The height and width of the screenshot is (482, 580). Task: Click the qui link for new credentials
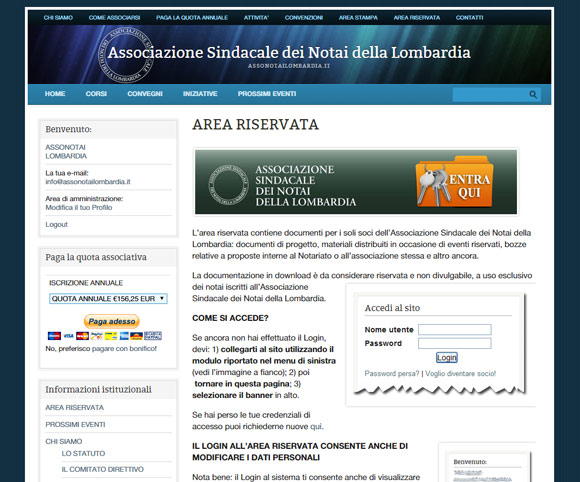(x=316, y=427)
